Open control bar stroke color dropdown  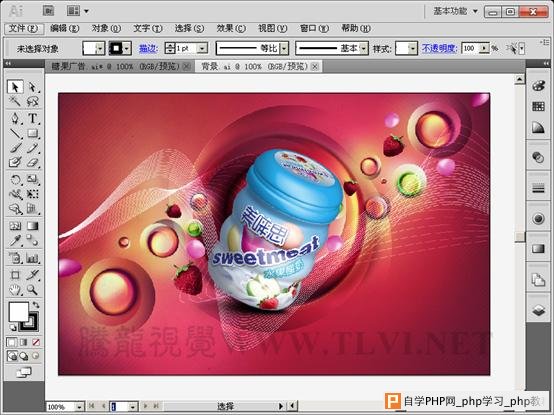[x=127, y=48]
